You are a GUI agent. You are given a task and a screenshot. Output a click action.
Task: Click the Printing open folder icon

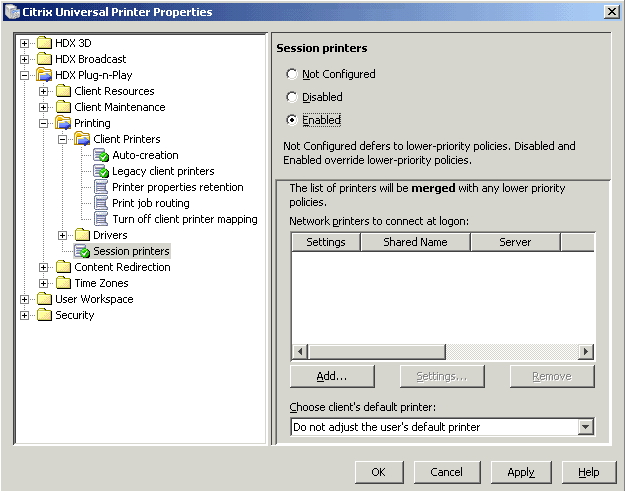(63, 123)
